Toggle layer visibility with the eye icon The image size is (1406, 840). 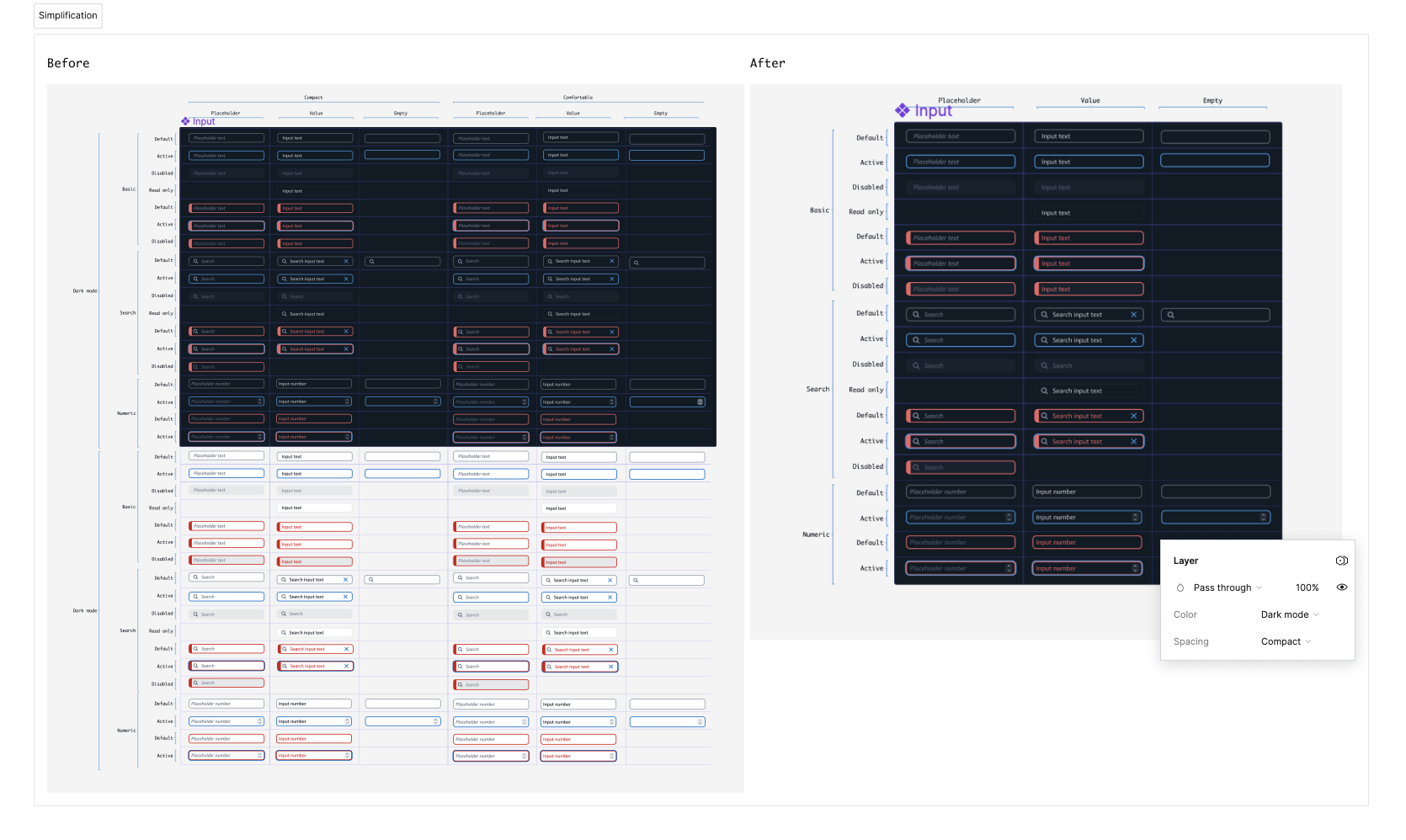1341,587
